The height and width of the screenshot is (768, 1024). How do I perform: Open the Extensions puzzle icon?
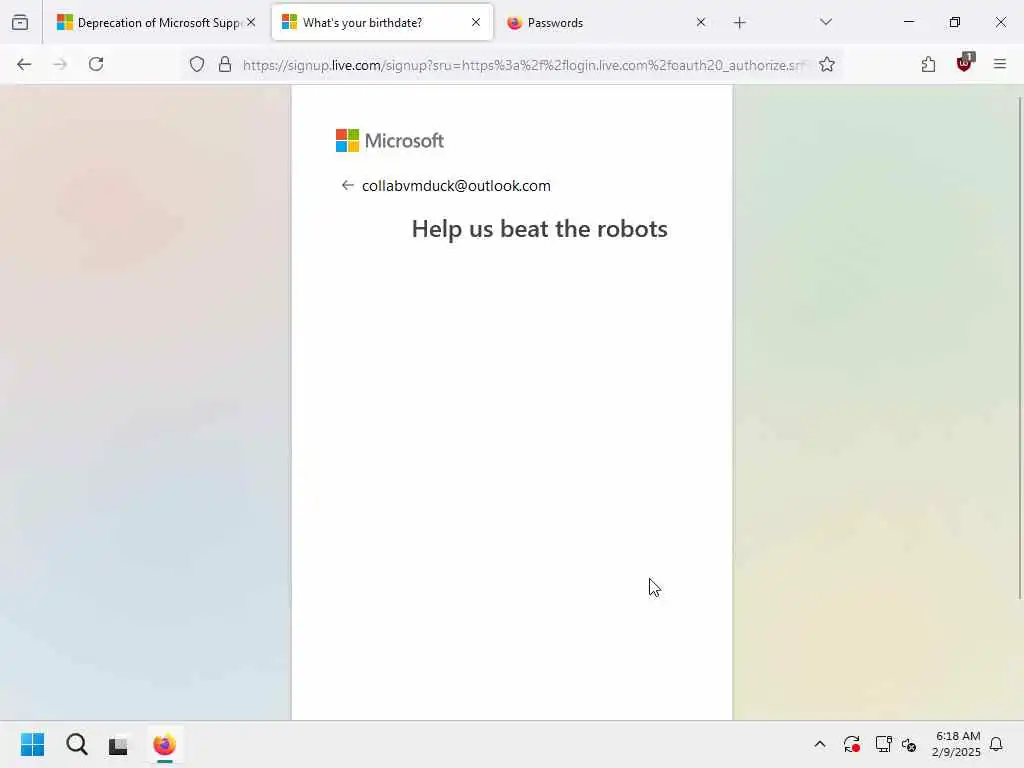[928, 64]
